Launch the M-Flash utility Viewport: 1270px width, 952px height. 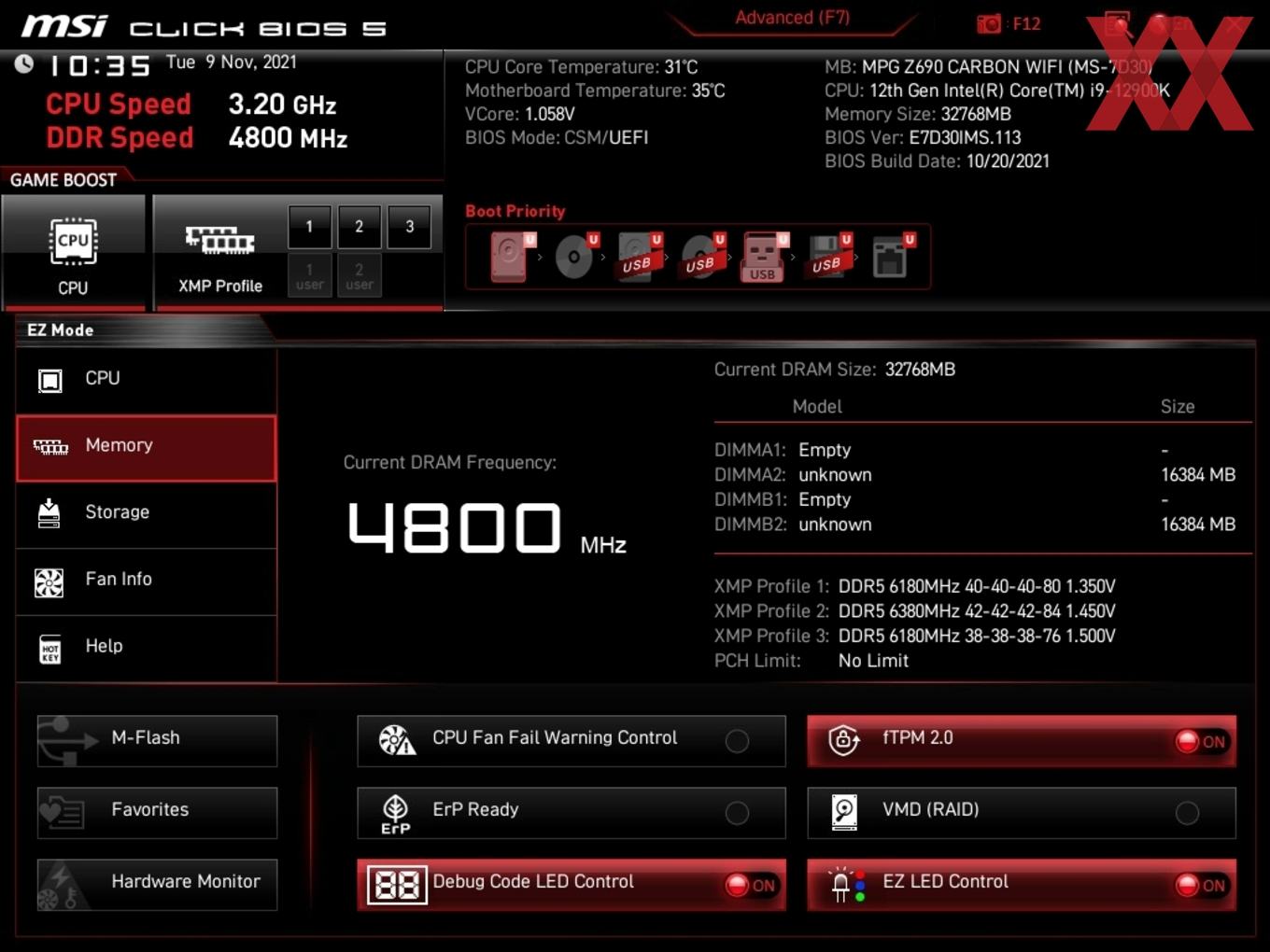157,740
